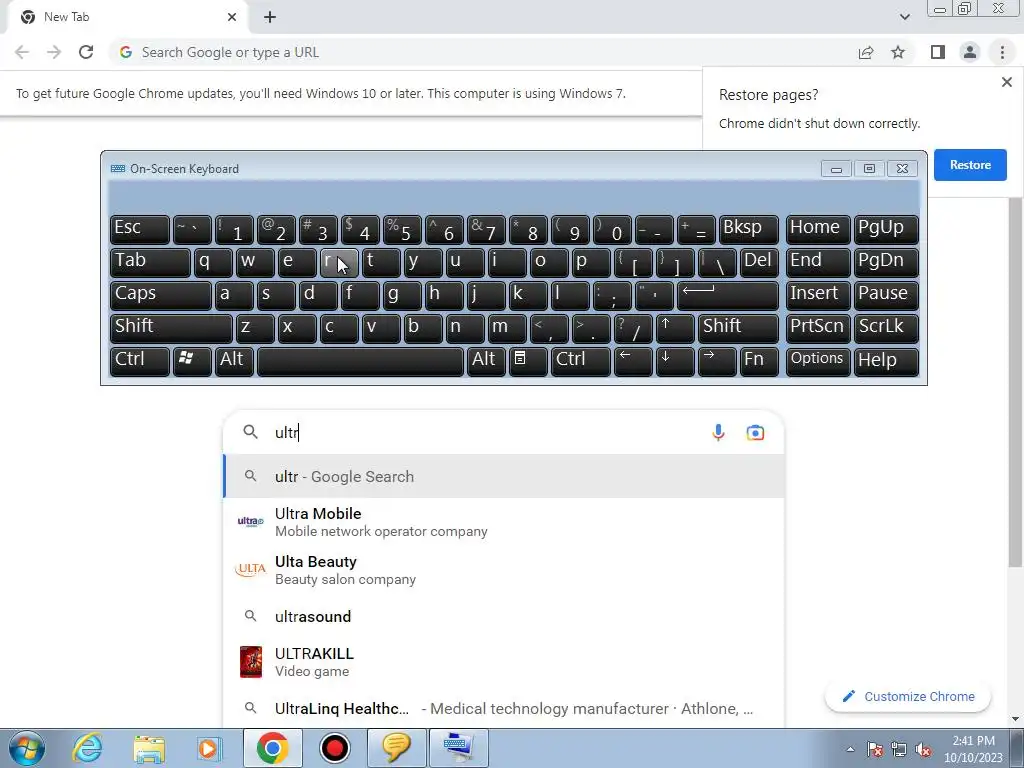
Task: Open a new tab with the plus icon
Action: click(x=270, y=17)
